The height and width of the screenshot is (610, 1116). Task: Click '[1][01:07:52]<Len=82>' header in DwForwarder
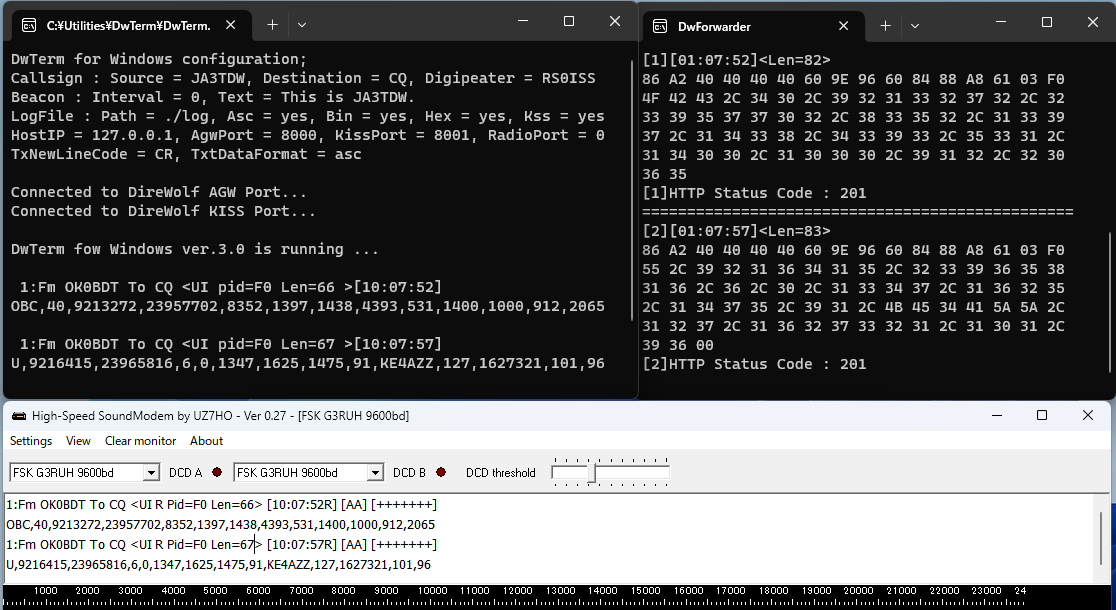click(737, 60)
